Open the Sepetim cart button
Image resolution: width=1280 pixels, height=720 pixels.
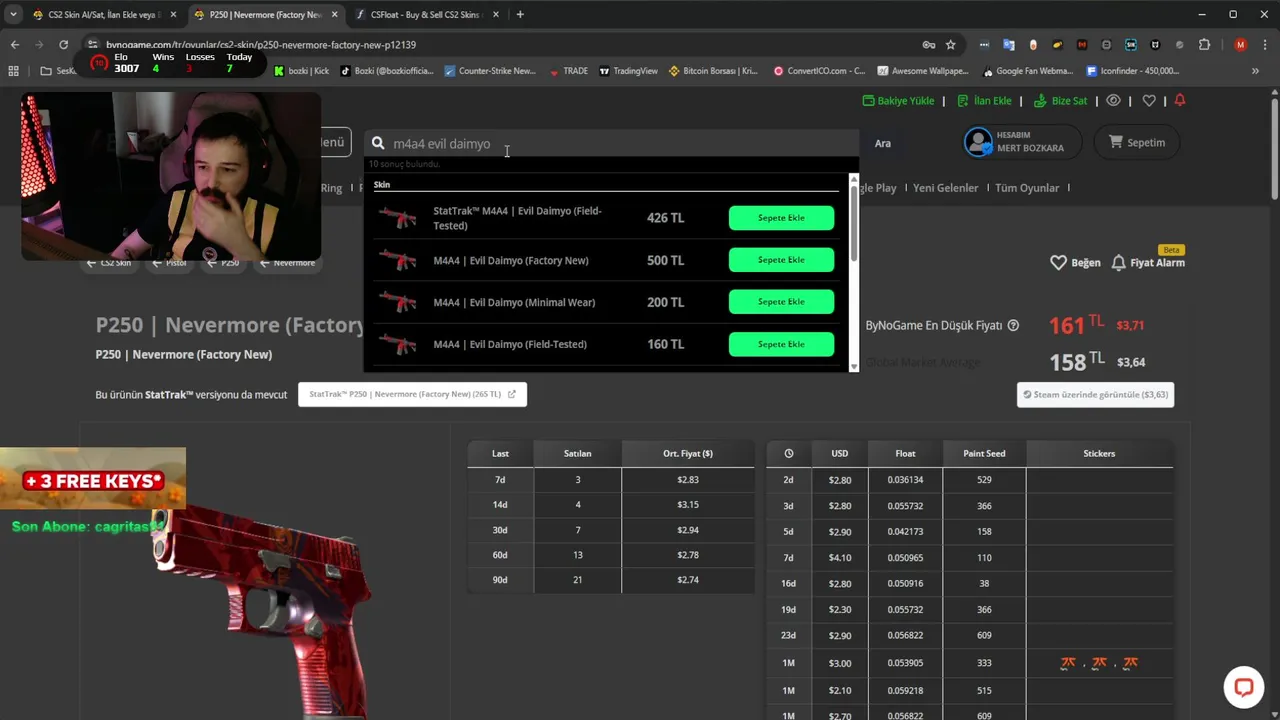coord(1136,142)
